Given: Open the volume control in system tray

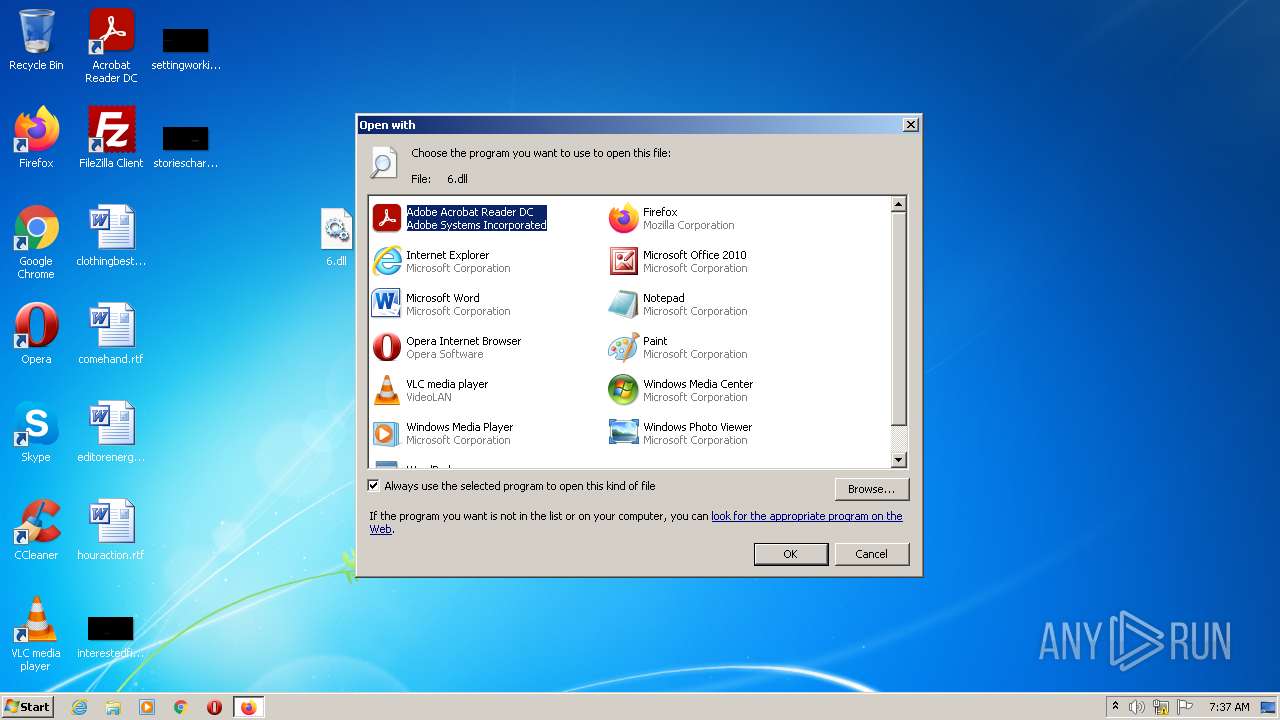Looking at the screenshot, I should click(x=1137, y=707).
